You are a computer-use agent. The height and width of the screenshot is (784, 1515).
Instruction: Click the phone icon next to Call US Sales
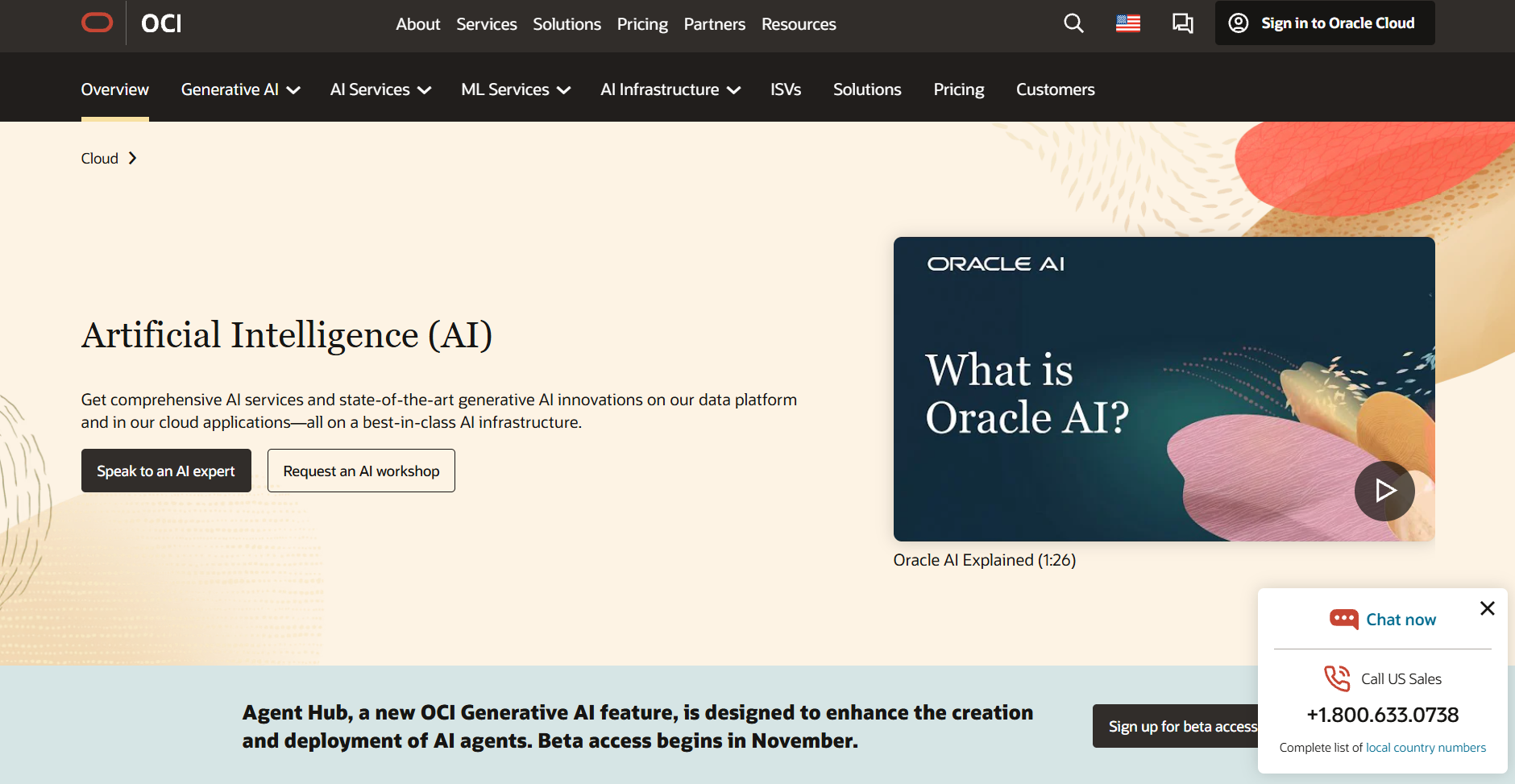(x=1339, y=678)
